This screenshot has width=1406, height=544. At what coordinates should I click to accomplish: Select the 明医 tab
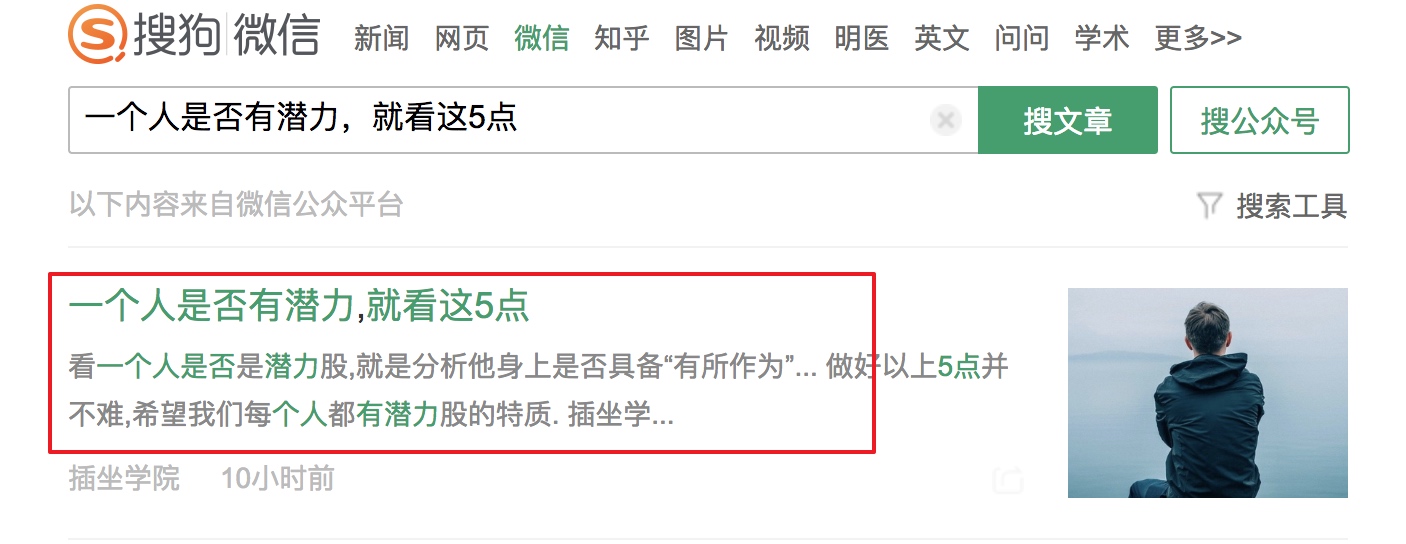pyautogui.click(x=861, y=39)
